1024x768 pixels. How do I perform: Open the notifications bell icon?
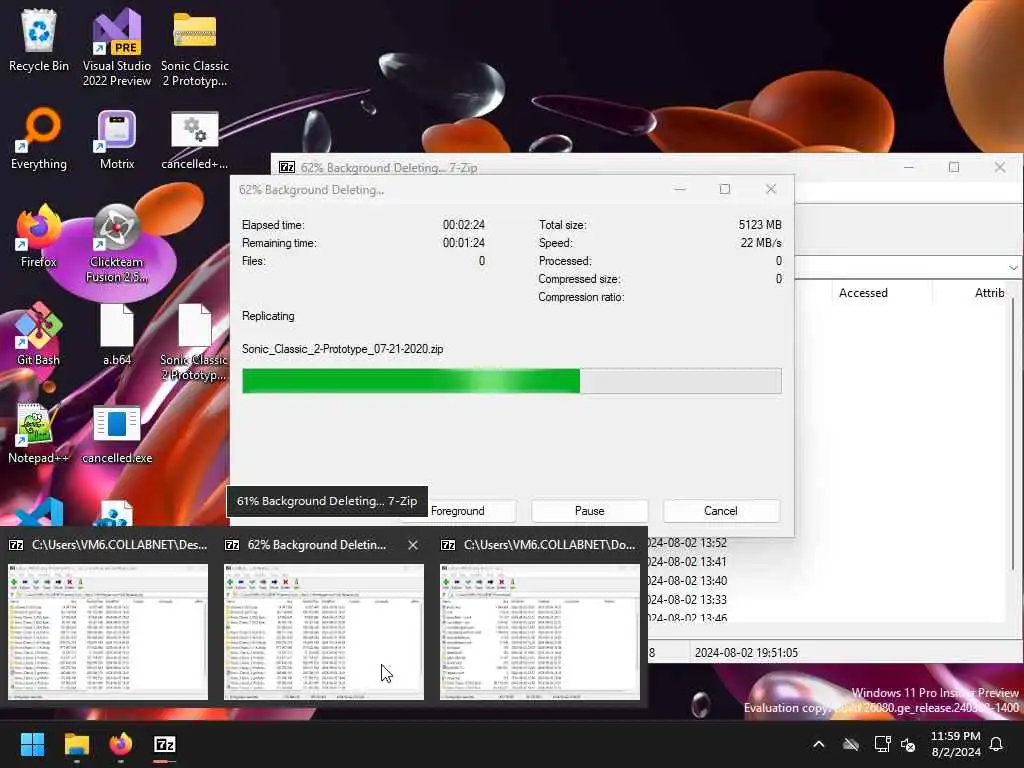pyautogui.click(x=997, y=744)
